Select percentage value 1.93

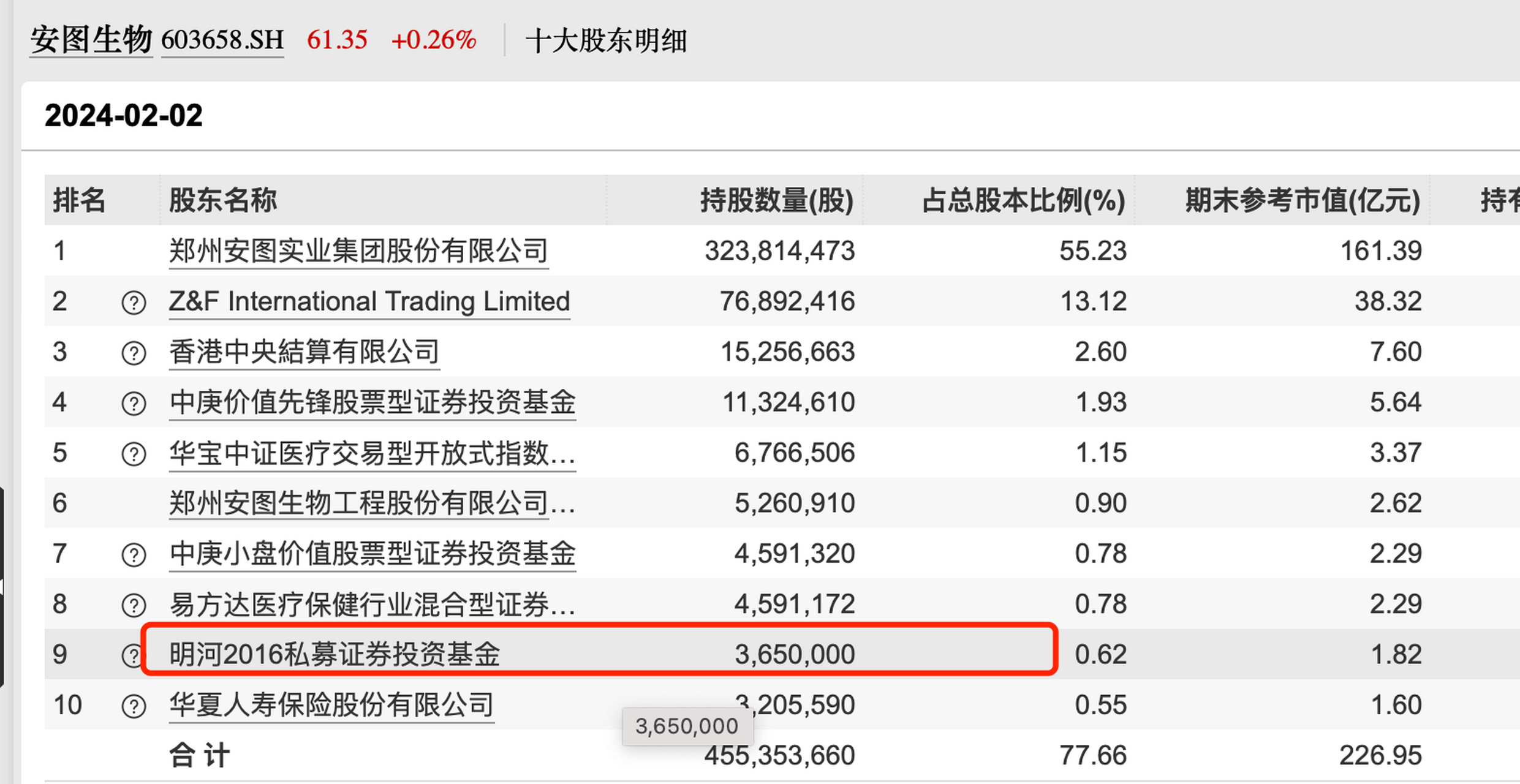pyautogui.click(x=1101, y=402)
